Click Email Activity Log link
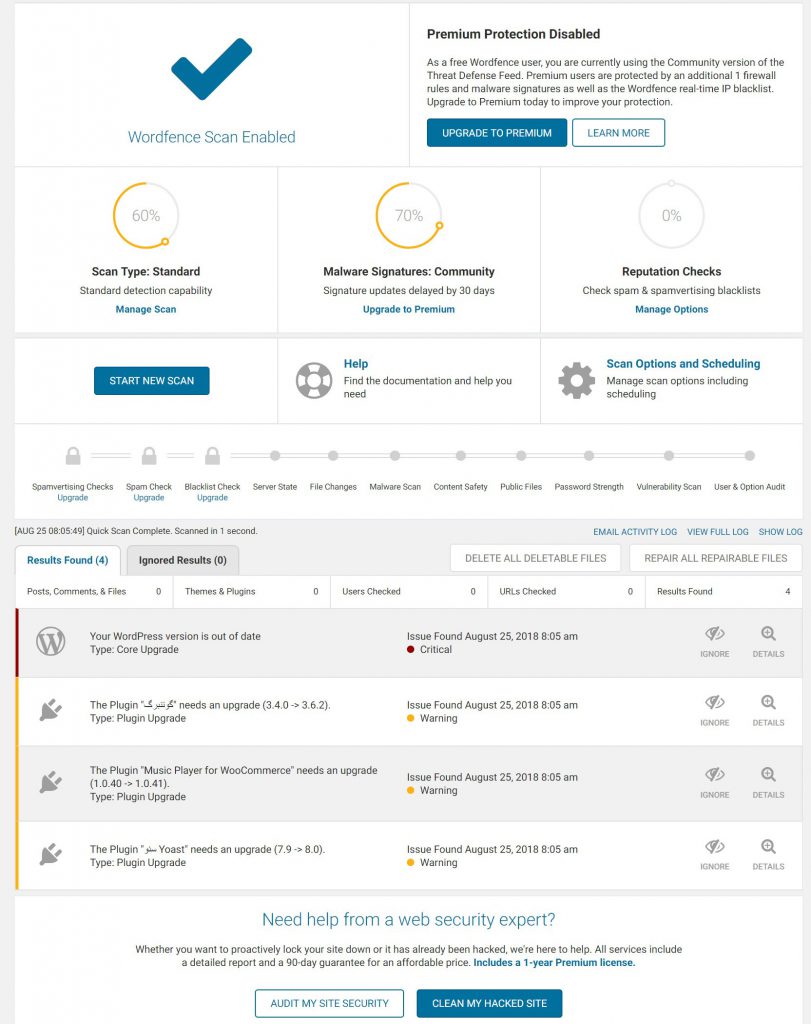Screen dimensions: 811x1024 click(635, 532)
